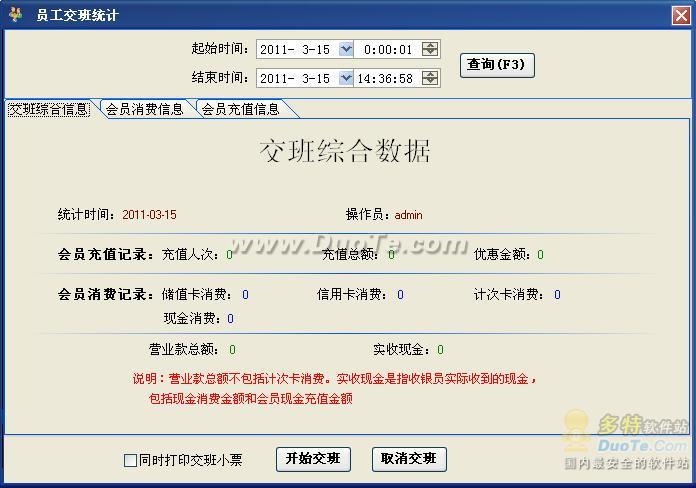Open the 起始时间 date dropdown calendar
The image size is (696, 488).
pos(346,49)
